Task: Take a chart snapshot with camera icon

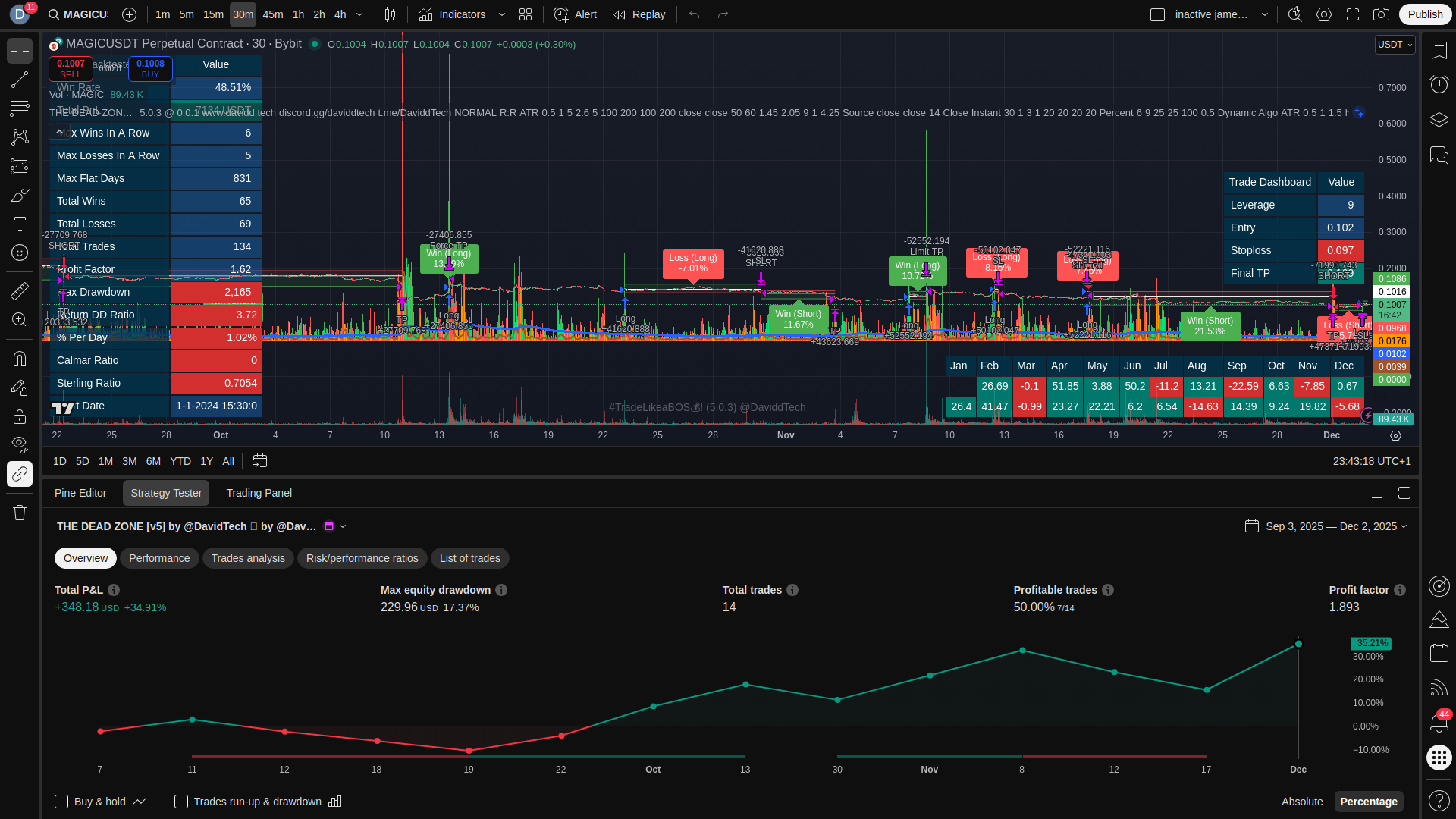Action: point(1382,14)
